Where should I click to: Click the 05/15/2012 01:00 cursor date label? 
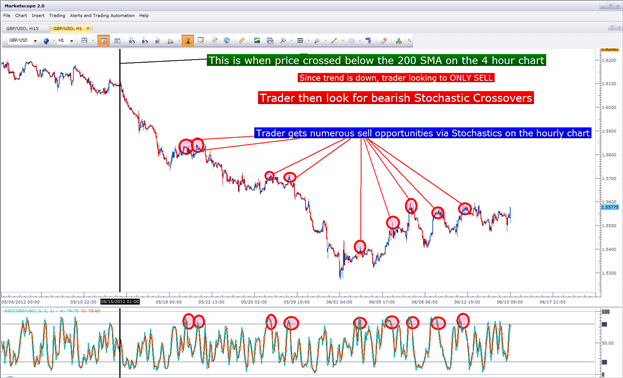(120, 302)
